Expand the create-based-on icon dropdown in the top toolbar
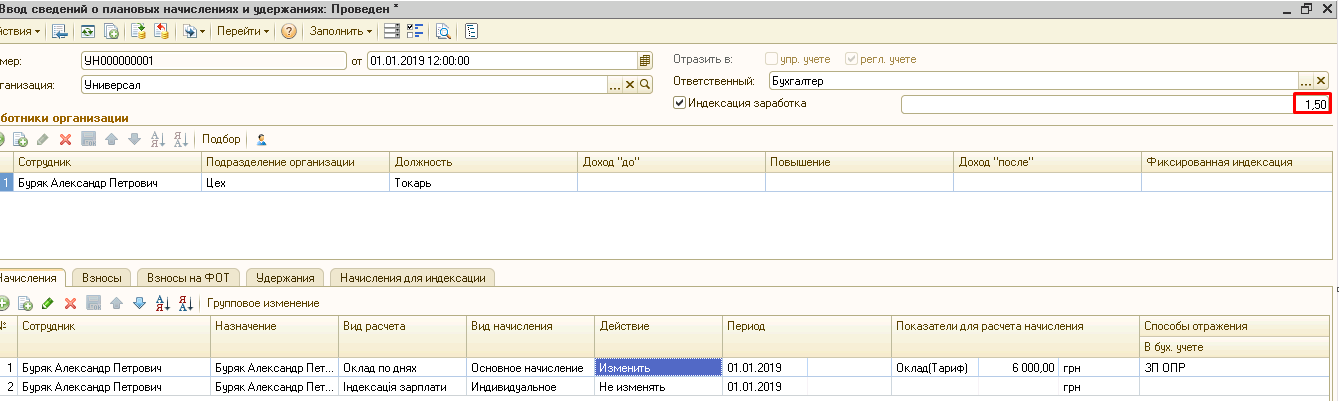Viewport: 1339px width, 401px height. [194, 31]
